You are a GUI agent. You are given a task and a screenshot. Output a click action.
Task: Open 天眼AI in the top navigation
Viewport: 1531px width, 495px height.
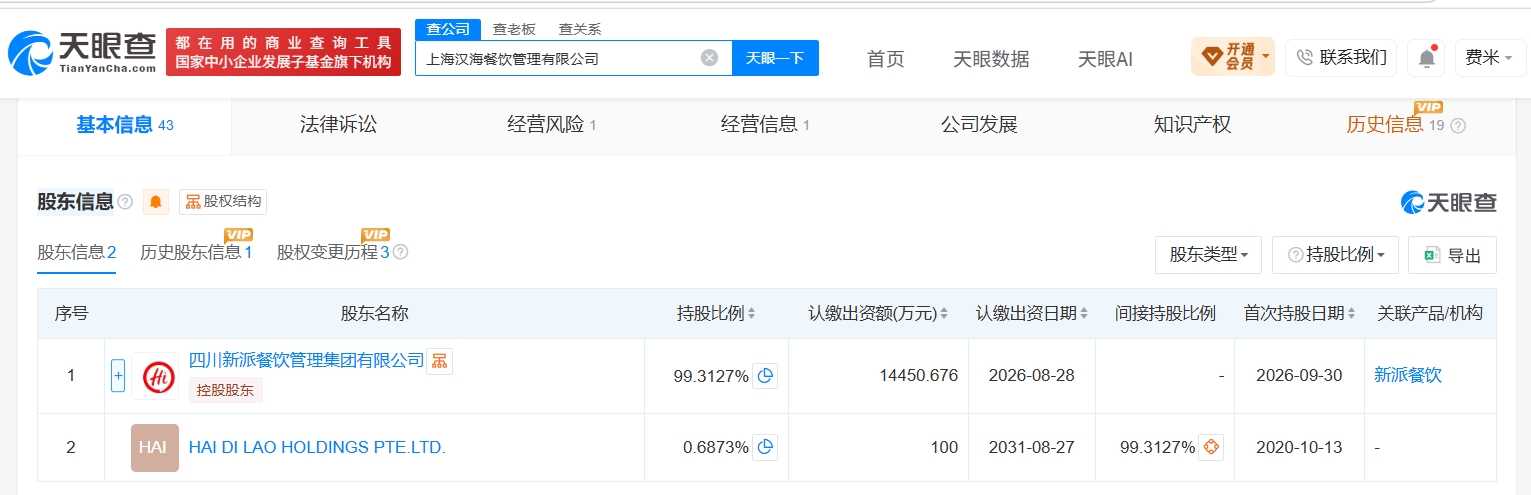[1105, 59]
